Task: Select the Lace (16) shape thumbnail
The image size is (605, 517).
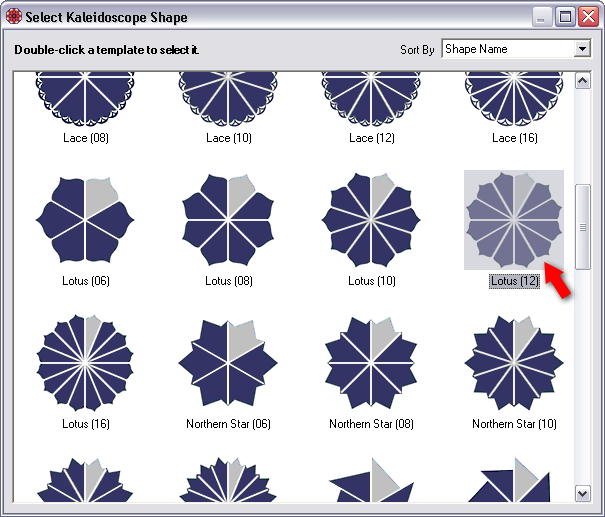Action: coord(514,99)
